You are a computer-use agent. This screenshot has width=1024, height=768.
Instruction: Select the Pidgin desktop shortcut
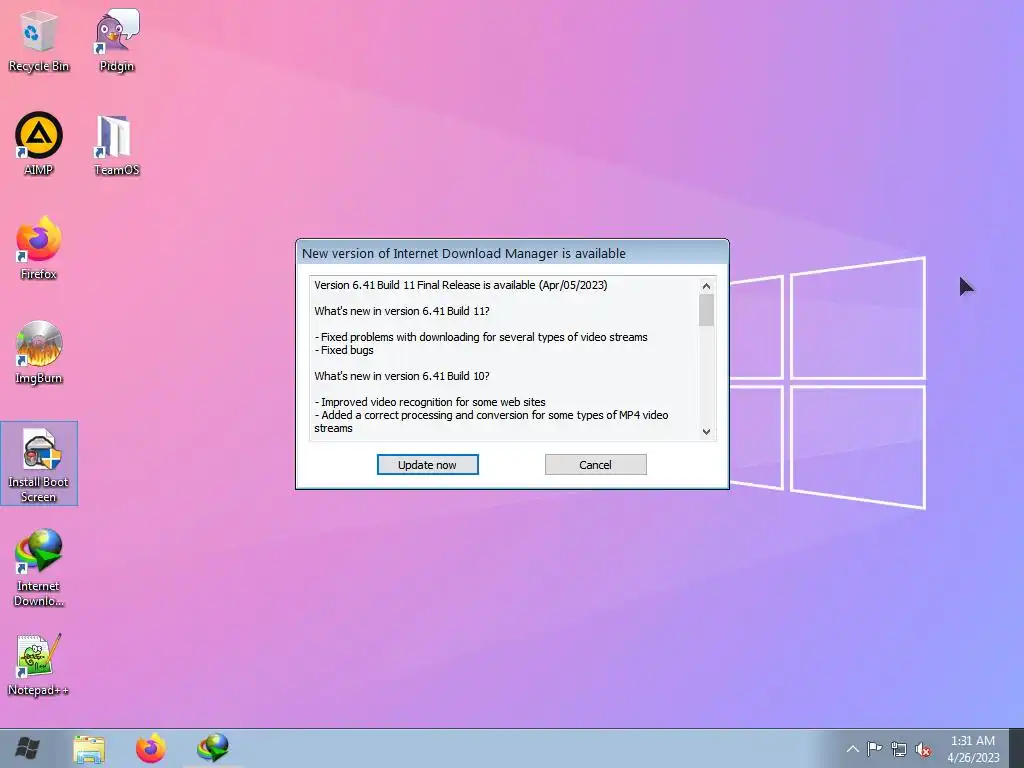tap(117, 40)
